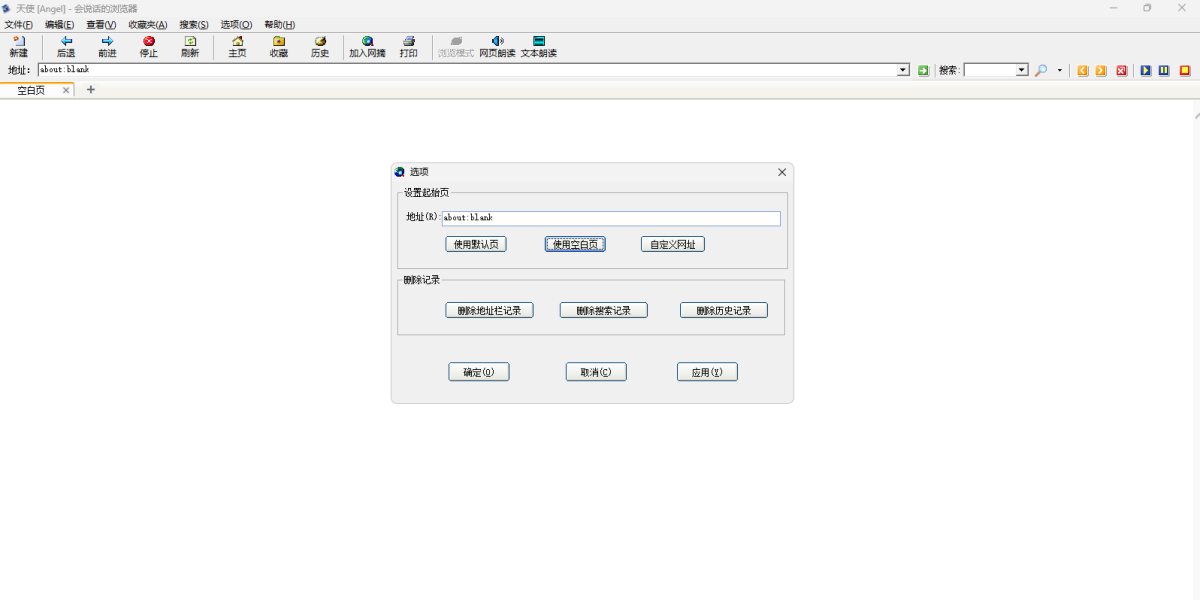The width and height of the screenshot is (1200, 600).
Task: Add a new tab with plus button
Action: tap(91, 90)
